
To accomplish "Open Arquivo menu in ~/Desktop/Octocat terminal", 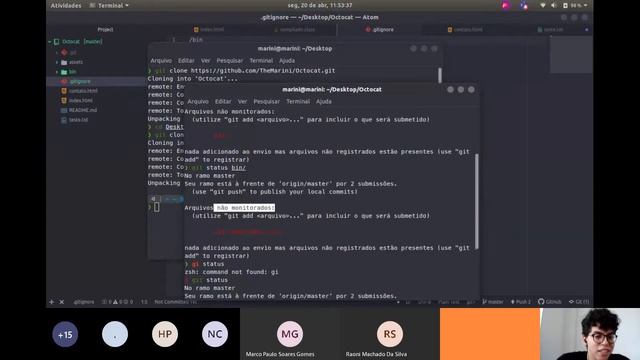I will [x=198, y=101].
